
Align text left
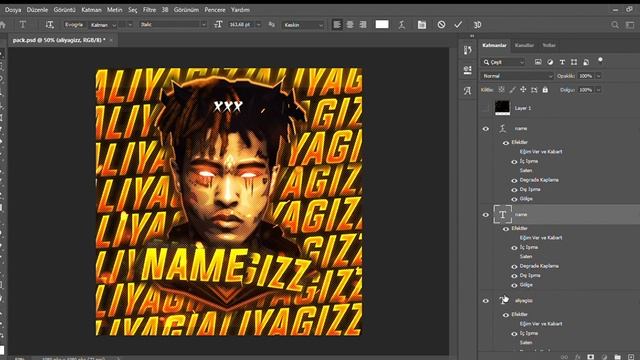[x=337, y=24]
